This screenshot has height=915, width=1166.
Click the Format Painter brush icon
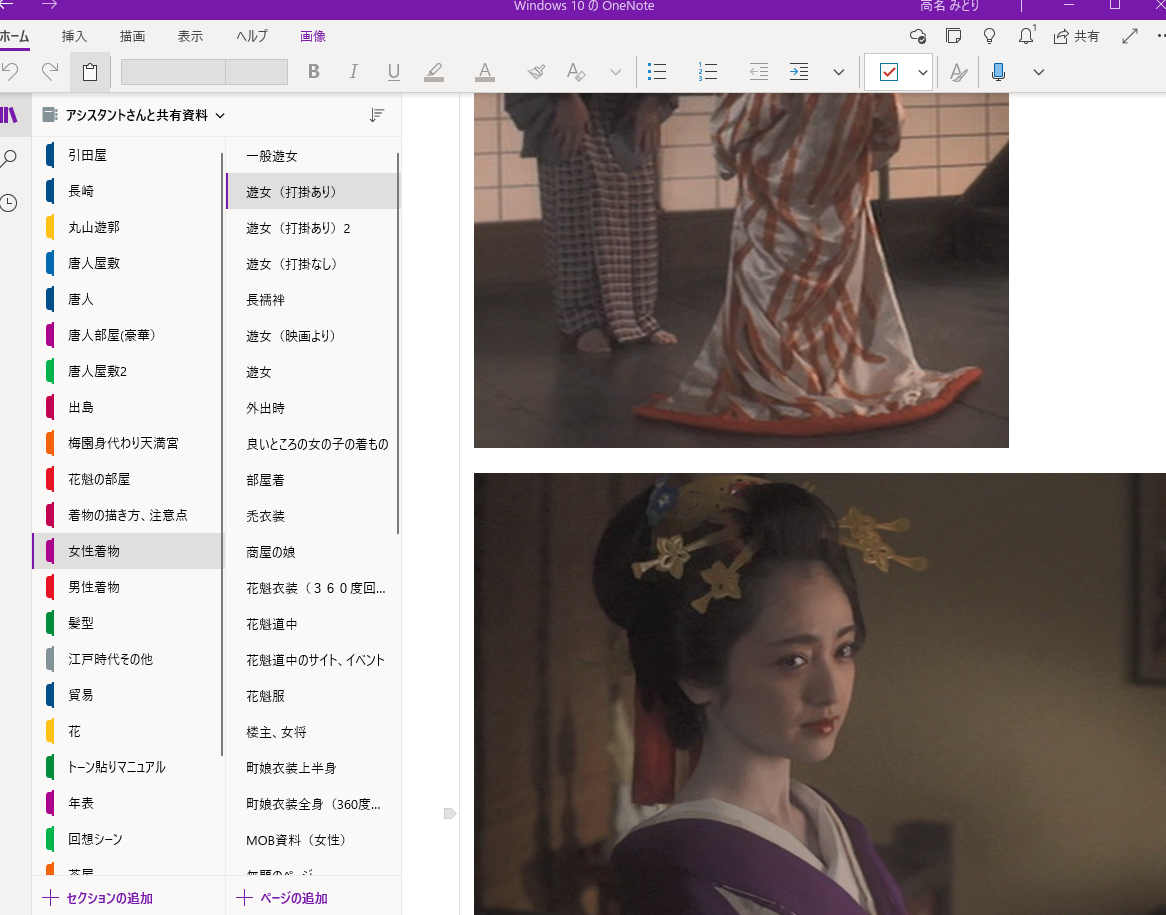(x=536, y=71)
